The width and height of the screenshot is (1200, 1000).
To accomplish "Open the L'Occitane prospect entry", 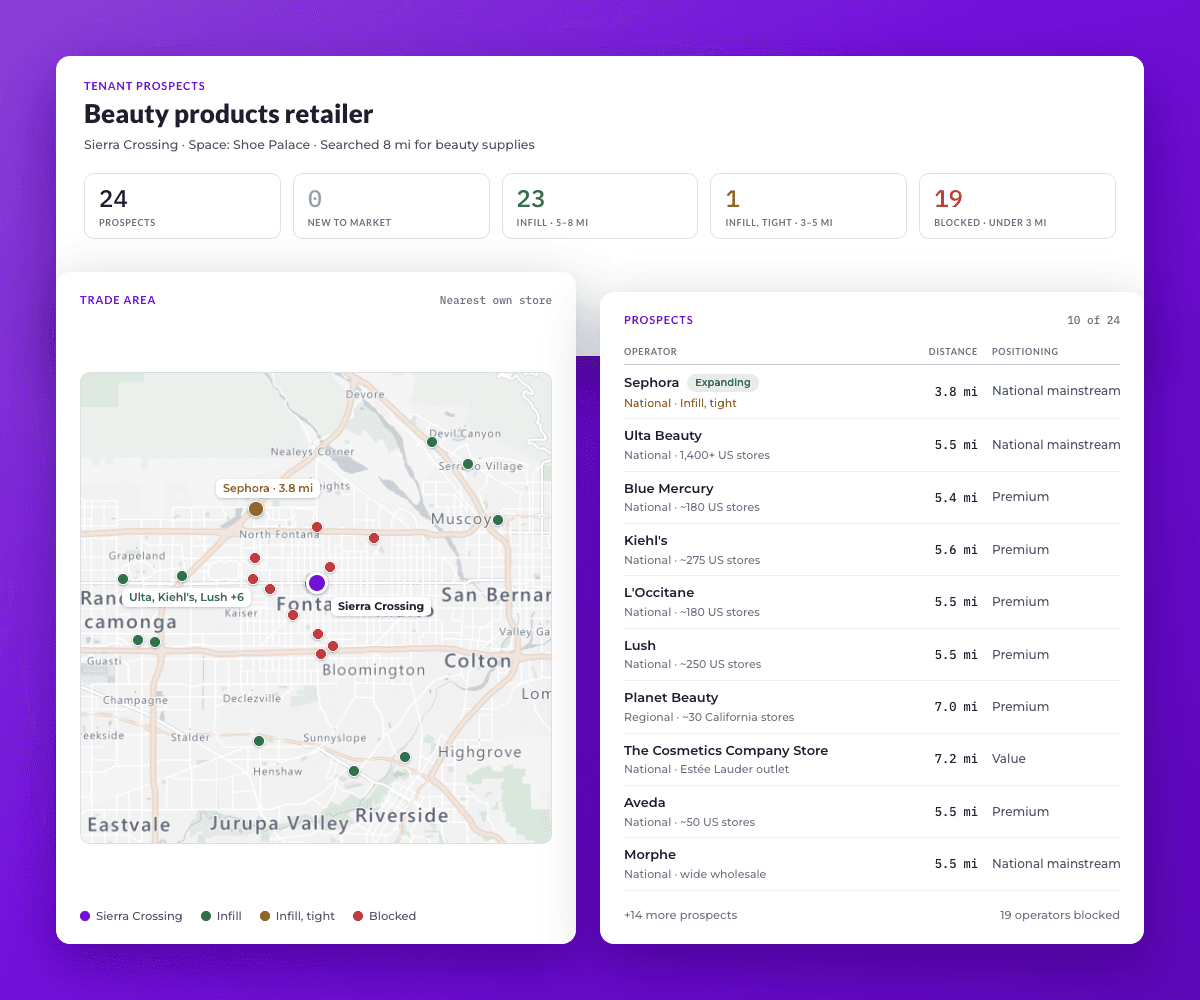I will (872, 602).
